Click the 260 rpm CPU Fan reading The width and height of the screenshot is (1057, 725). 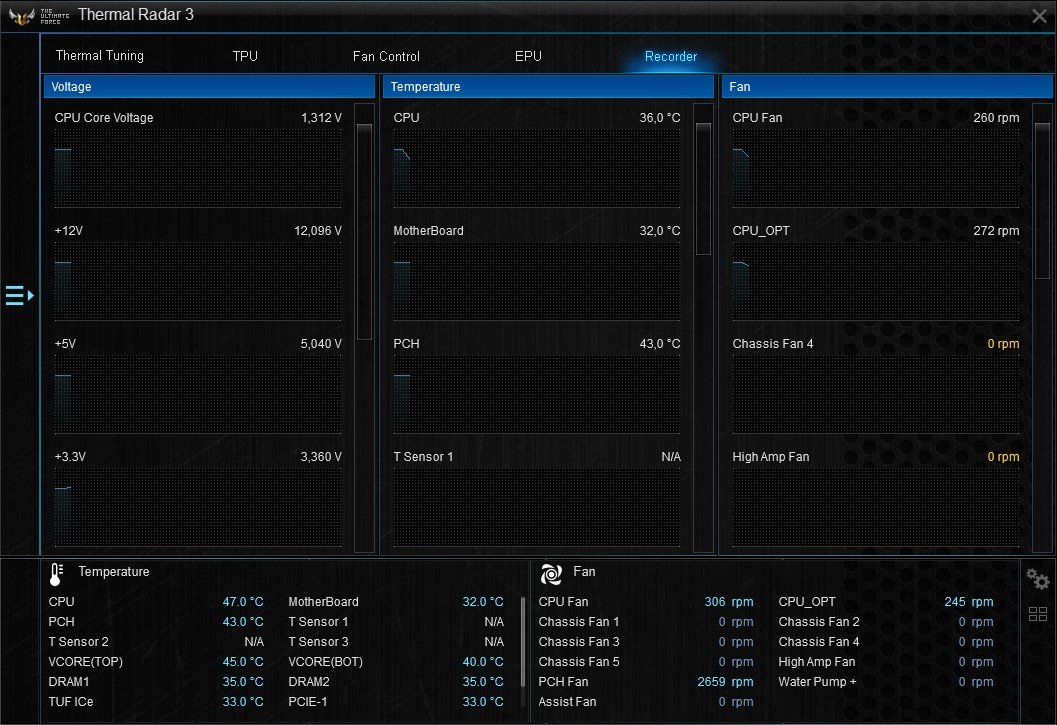tap(996, 117)
